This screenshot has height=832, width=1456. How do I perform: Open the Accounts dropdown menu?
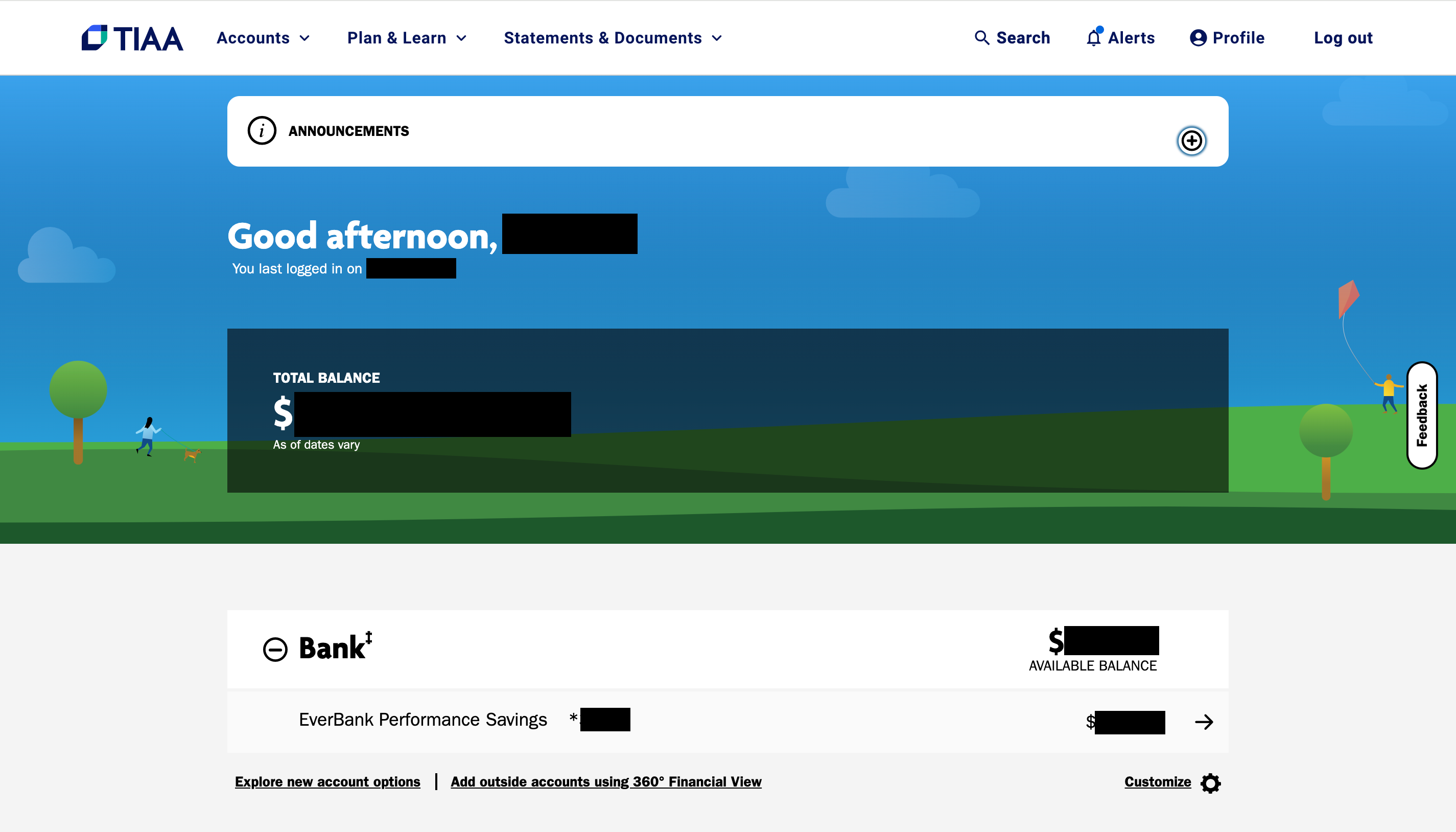pyautogui.click(x=263, y=38)
